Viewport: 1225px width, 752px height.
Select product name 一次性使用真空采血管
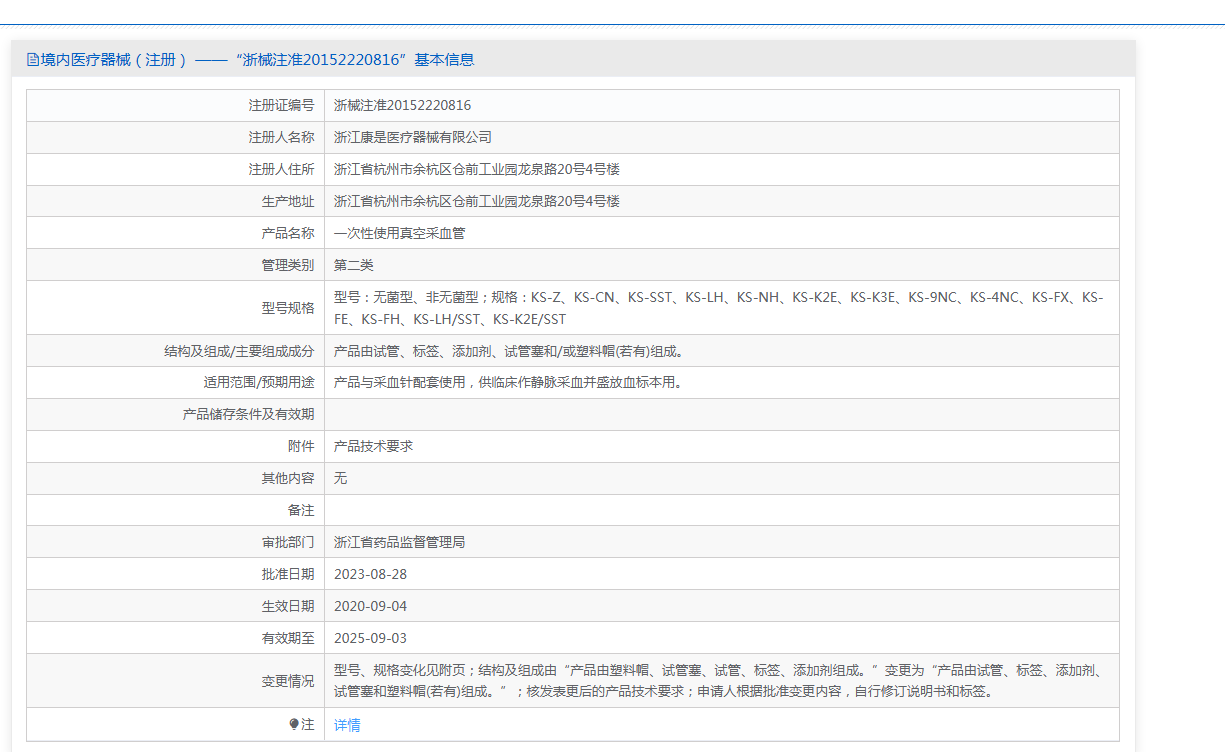click(399, 233)
